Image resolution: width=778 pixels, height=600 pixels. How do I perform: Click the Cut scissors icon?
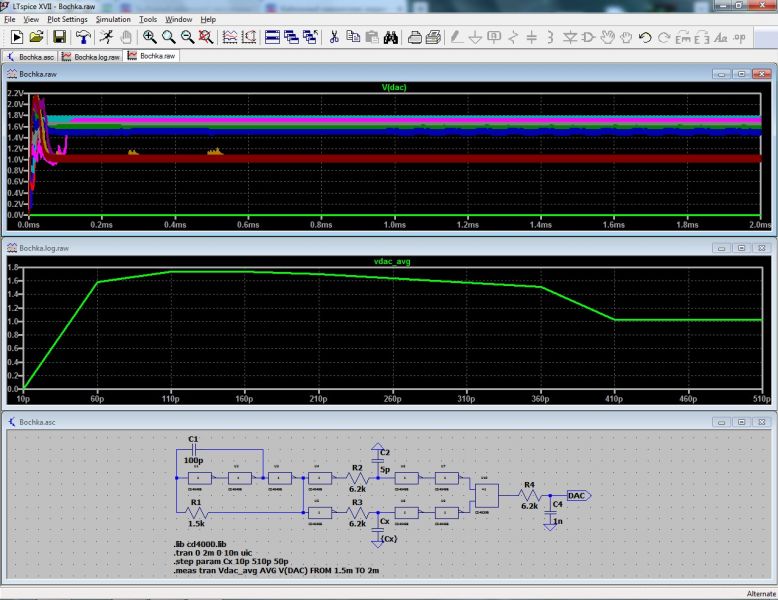(x=334, y=37)
